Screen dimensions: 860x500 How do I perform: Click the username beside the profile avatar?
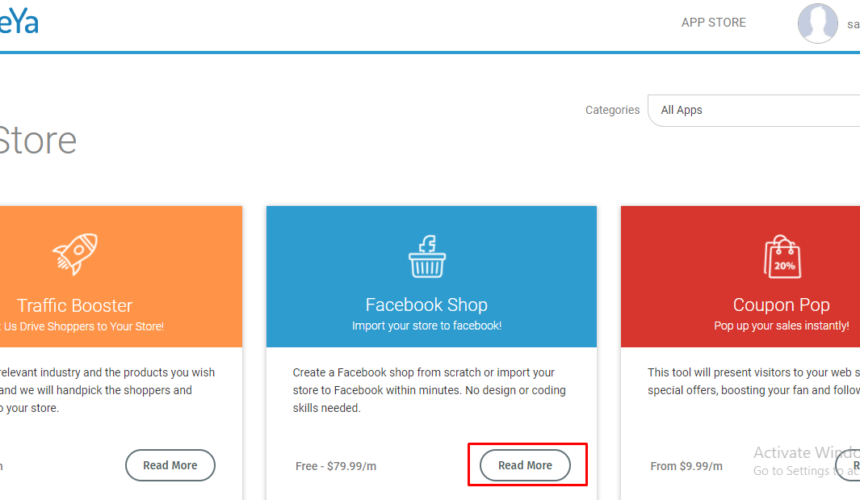(853, 24)
